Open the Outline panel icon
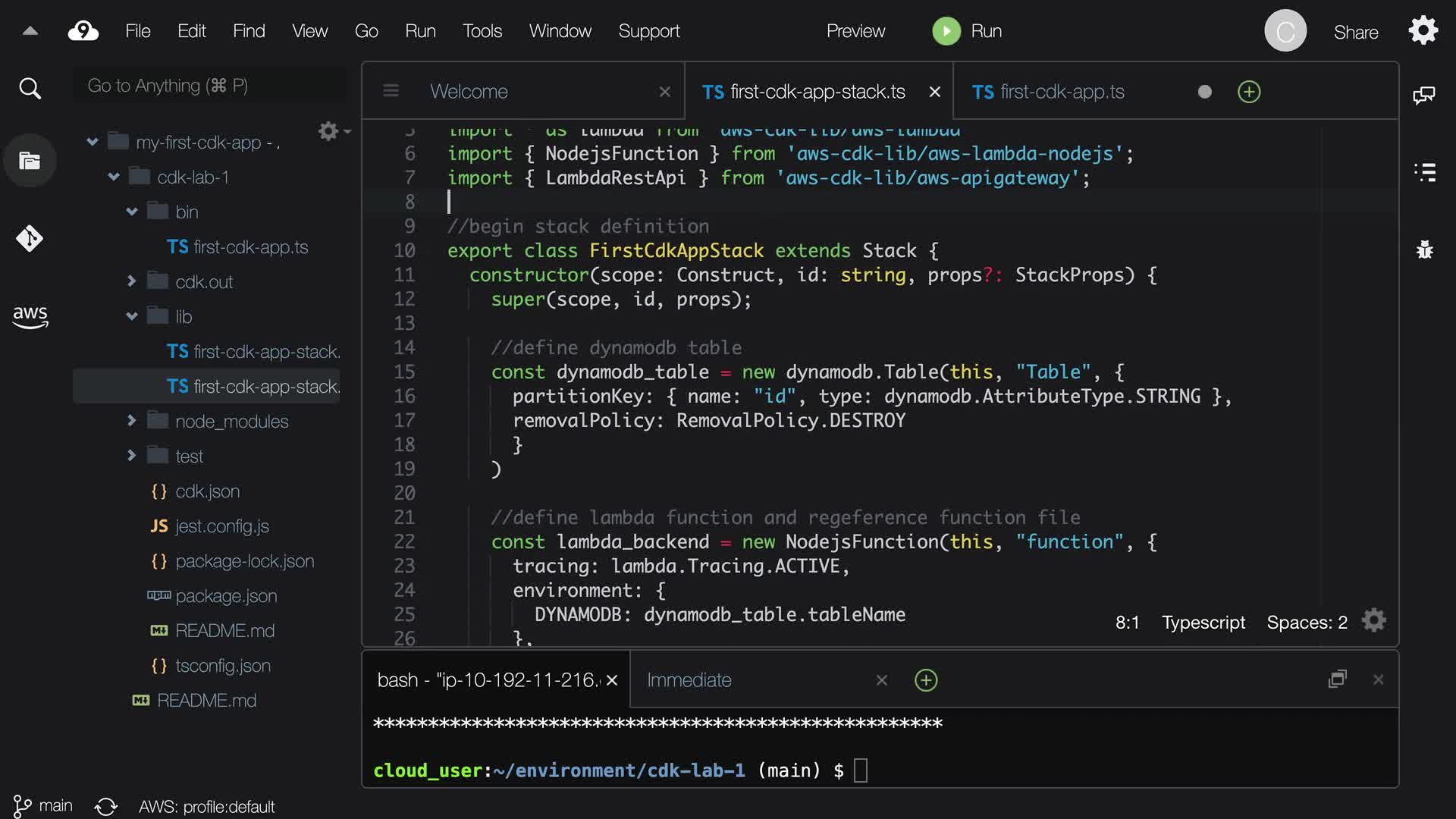Screen dimensions: 1456x819 1425,172
